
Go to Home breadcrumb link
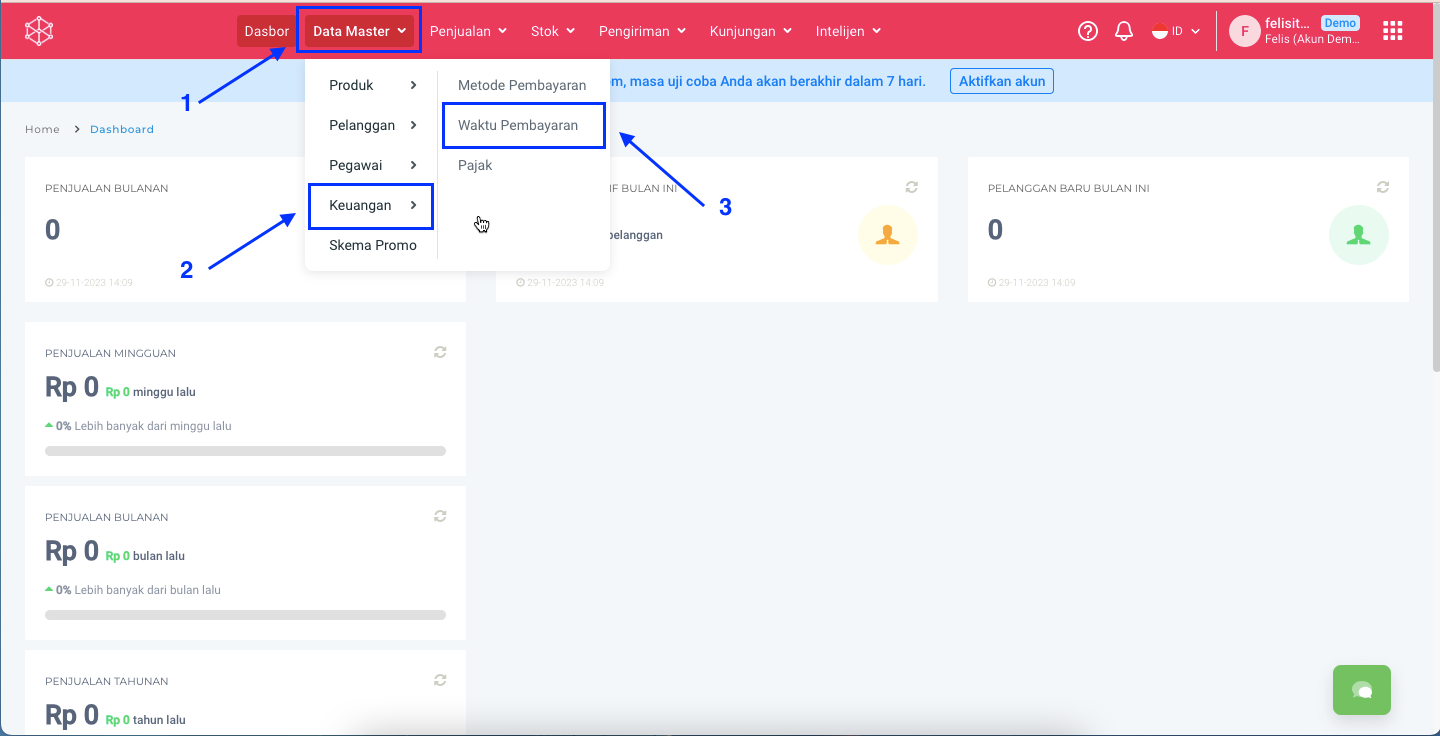[42, 129]
